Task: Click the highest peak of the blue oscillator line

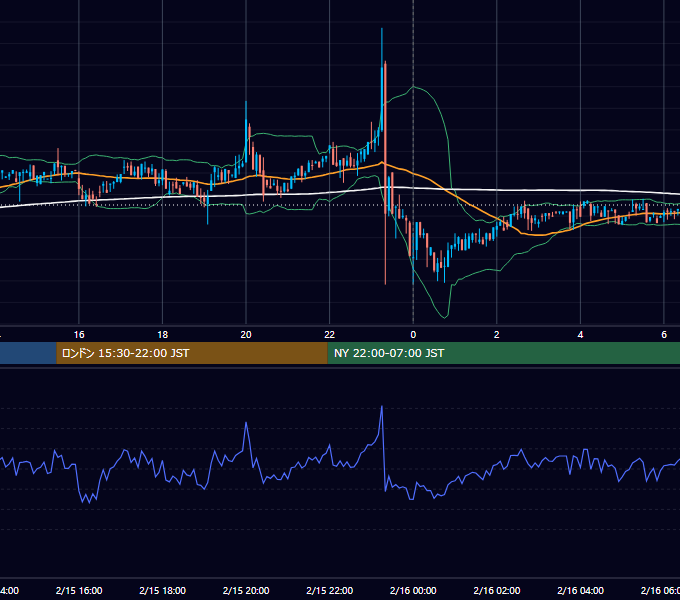Action: pyautogui.click(x=382, y=408)
